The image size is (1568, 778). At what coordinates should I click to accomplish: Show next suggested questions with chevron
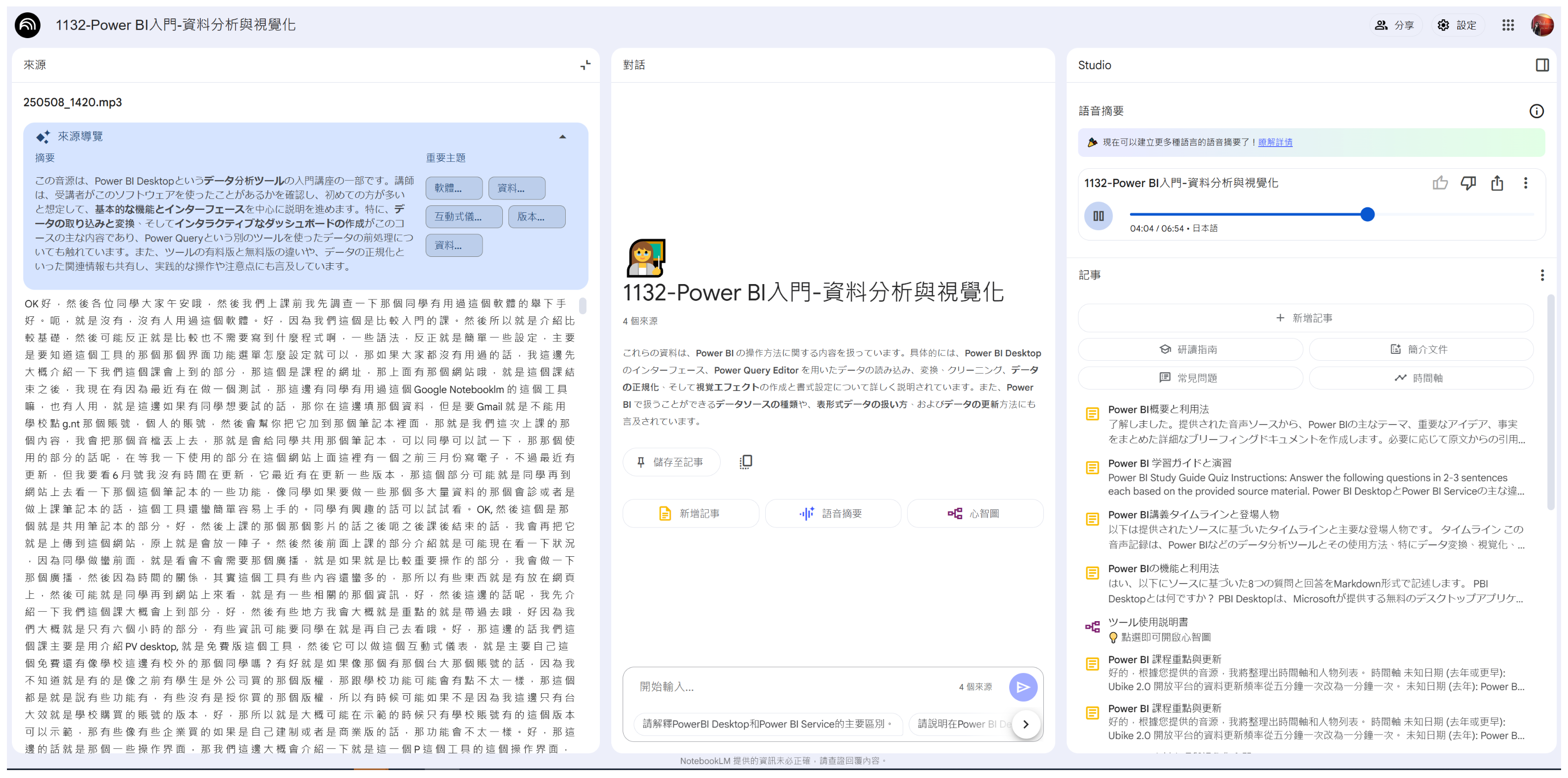click(x=1026, y=725)
